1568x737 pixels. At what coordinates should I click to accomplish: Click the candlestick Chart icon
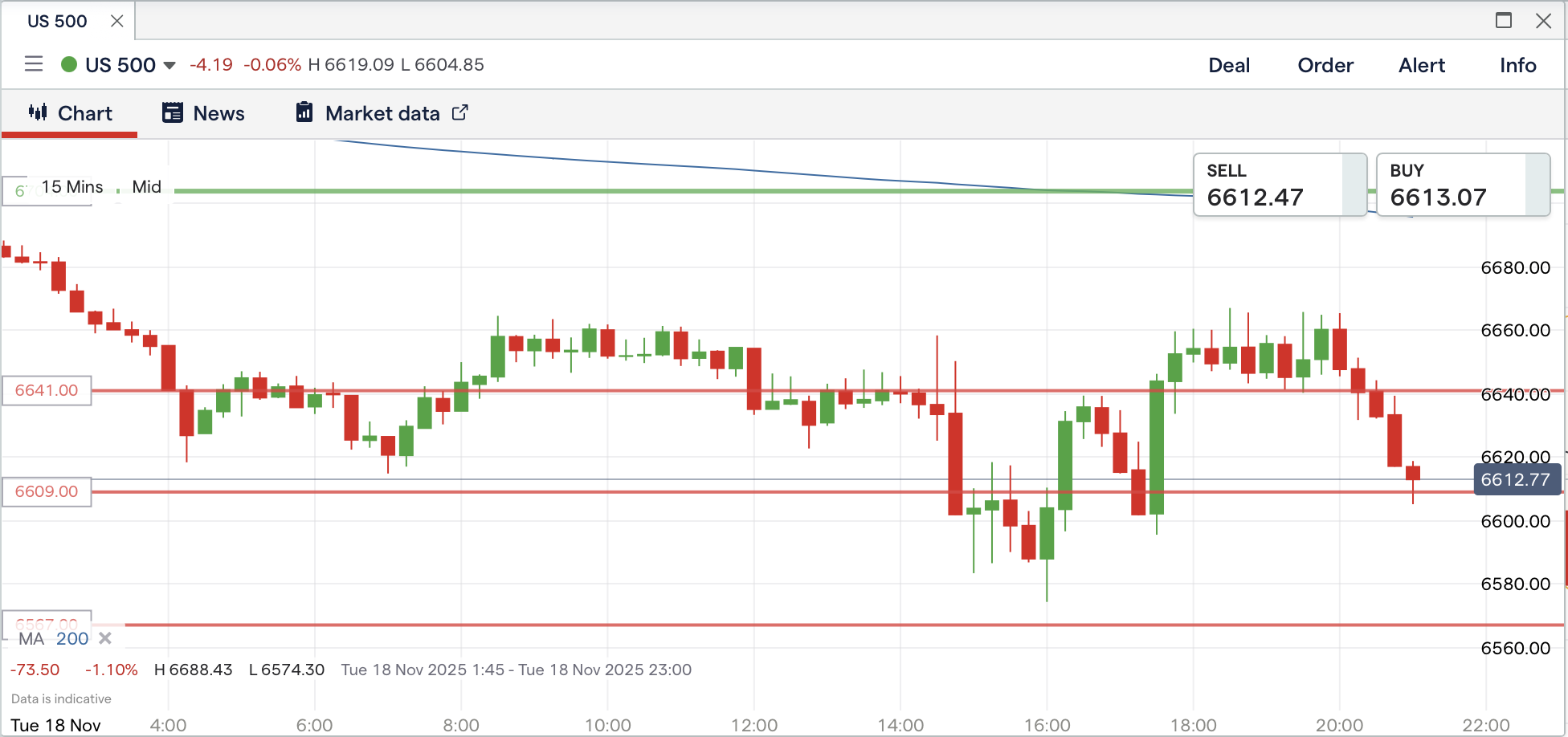pos(38,112)
